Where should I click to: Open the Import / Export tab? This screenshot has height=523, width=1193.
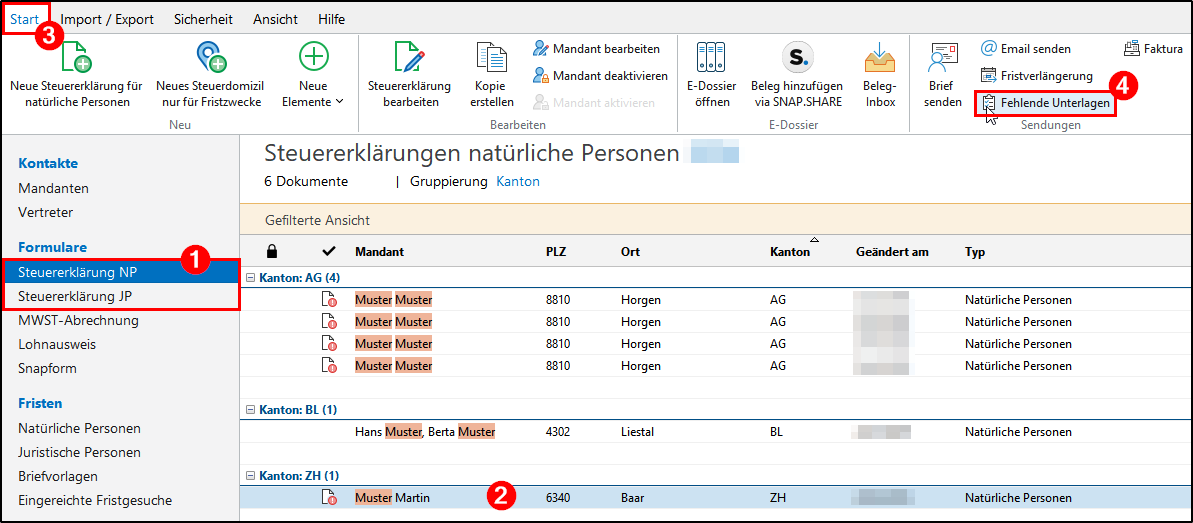[x=107, y=19]
